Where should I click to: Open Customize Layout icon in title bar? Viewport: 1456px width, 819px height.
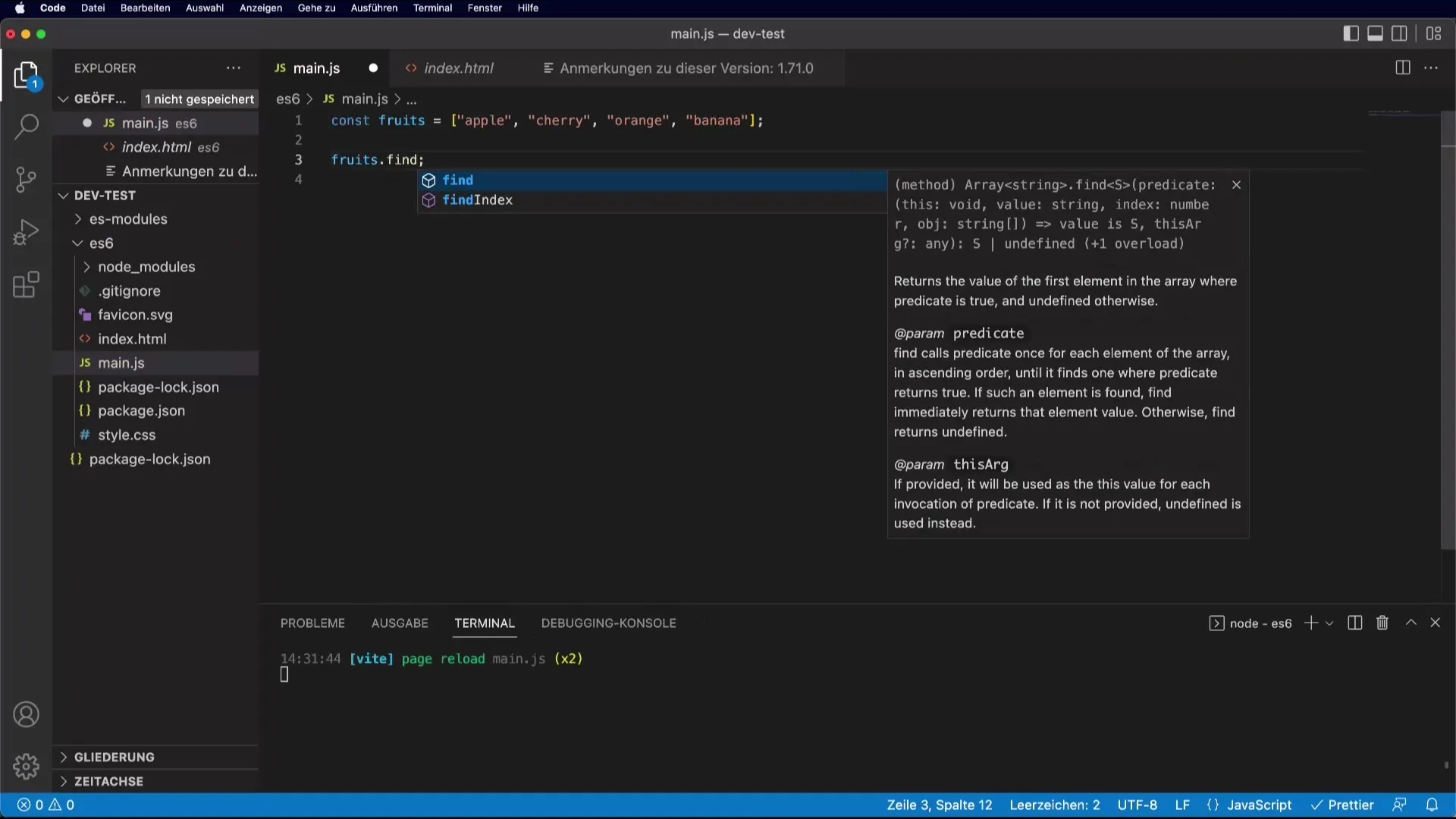(1433, 33)
